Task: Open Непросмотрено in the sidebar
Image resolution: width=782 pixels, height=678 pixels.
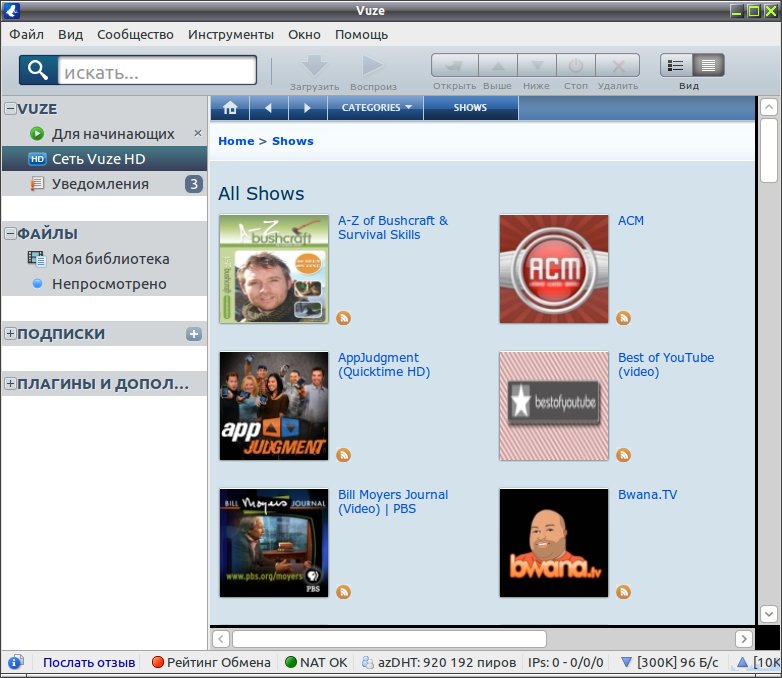Action: coord(104,283)
